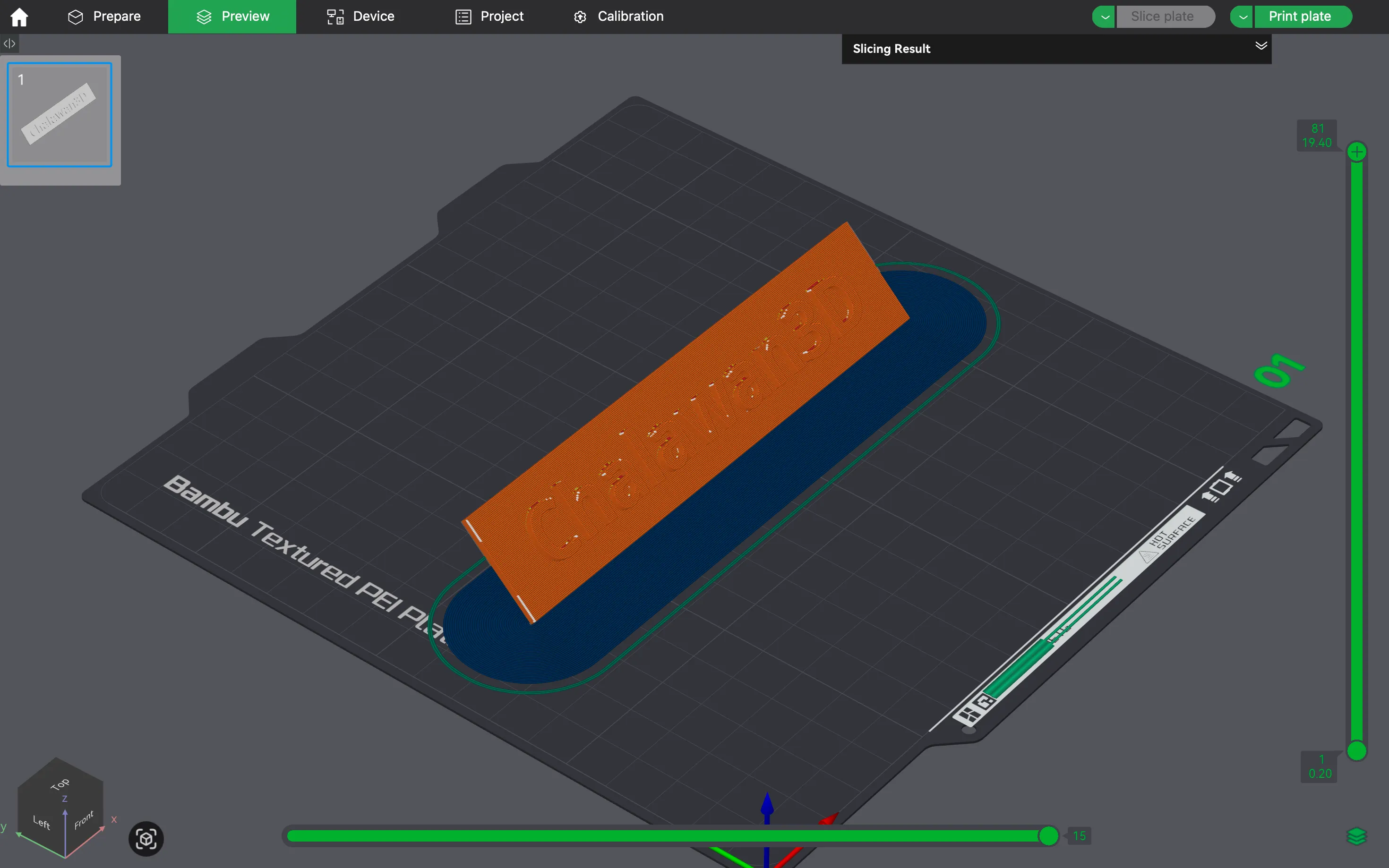Click the Home icon
This screenshot has height=868, width=1389.
pos(19,17)
